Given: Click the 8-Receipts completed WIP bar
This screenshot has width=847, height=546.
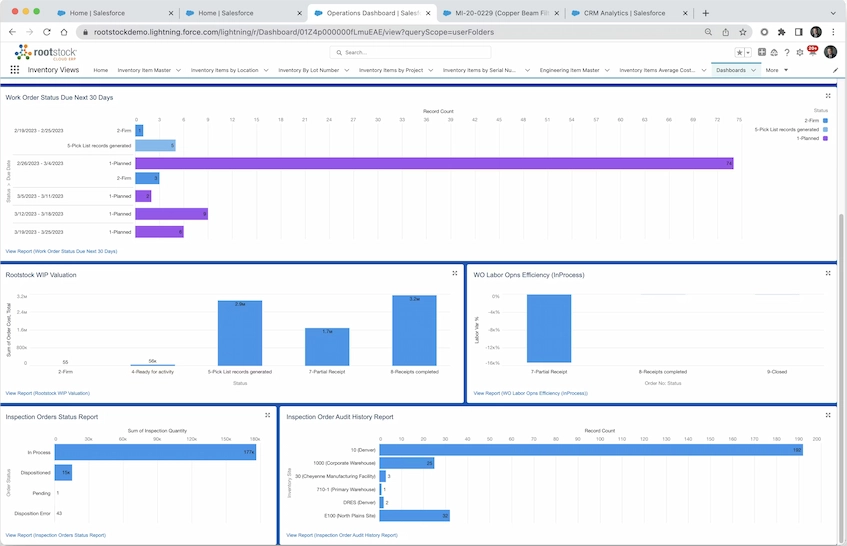Looking at the screenshot, I should (414, 331).
